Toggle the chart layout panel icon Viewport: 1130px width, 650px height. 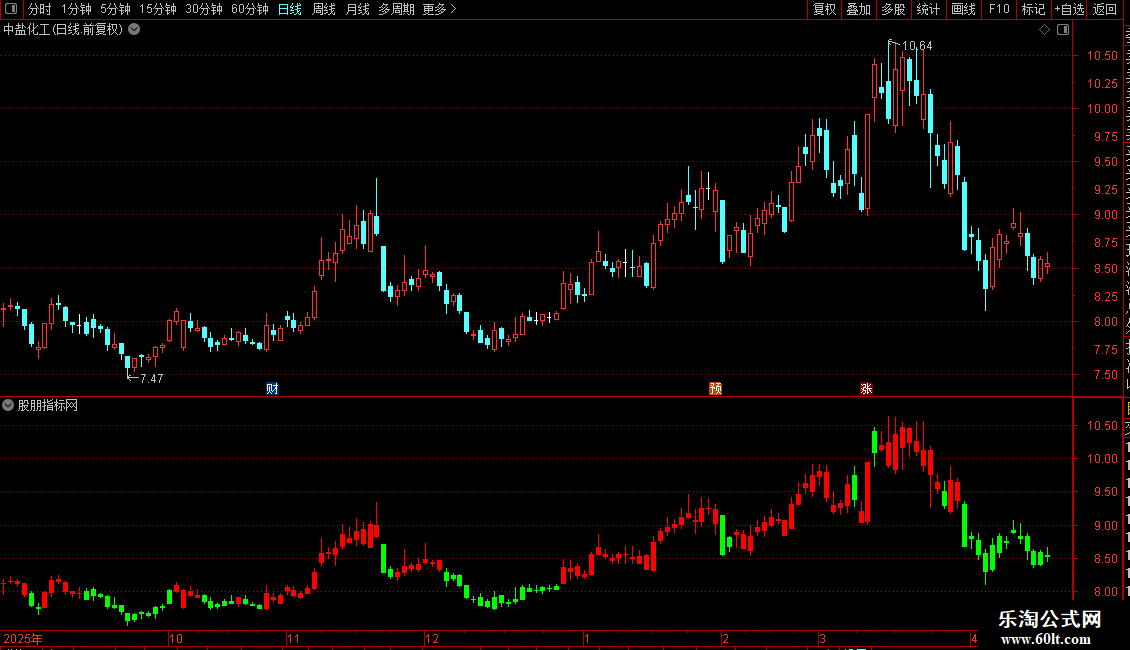(x=1063, y=30)
